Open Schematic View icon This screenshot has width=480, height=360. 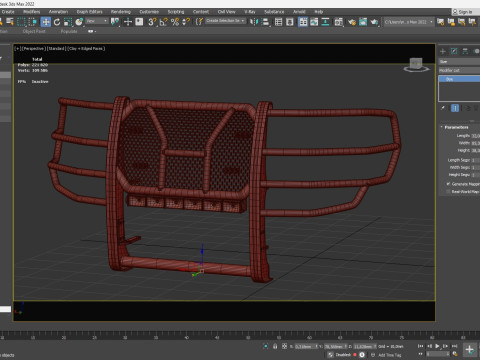pyautogui.click(x=325, y=22)
